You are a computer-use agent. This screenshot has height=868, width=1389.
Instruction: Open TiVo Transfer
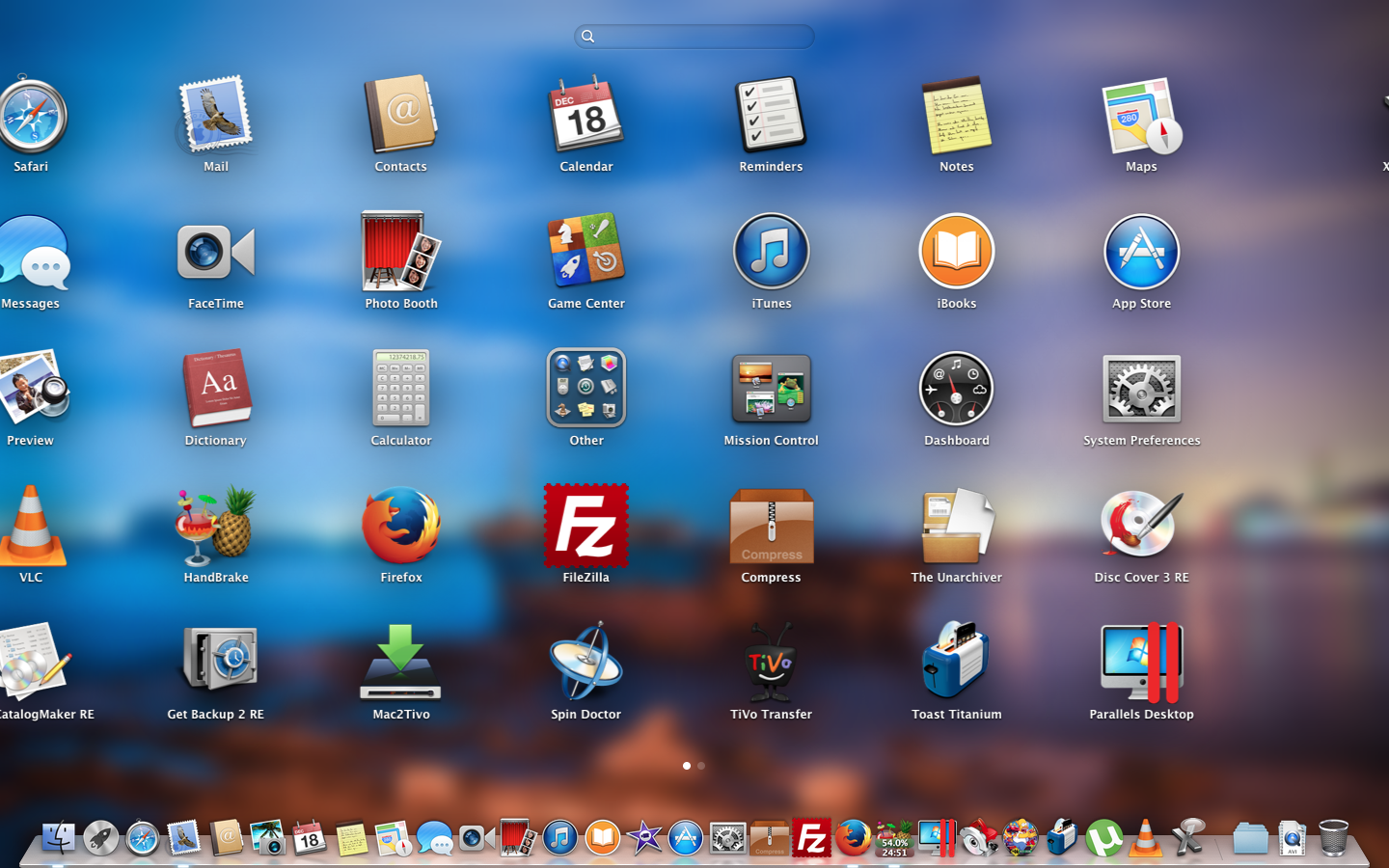tap(771, 664)
